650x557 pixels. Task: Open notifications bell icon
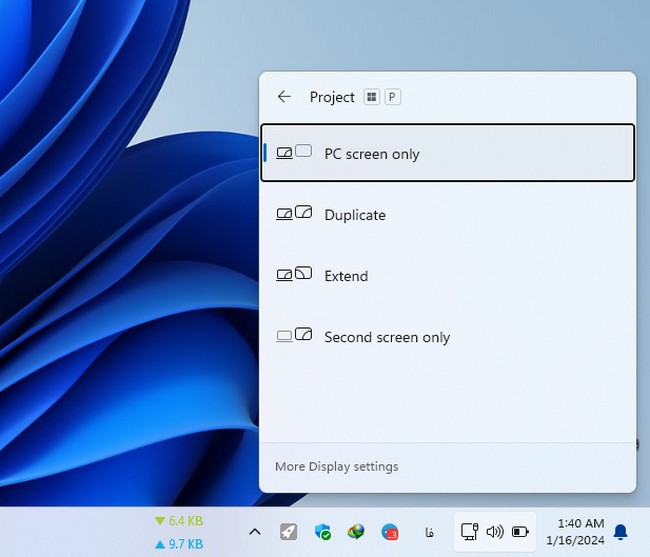coord(621,532)
